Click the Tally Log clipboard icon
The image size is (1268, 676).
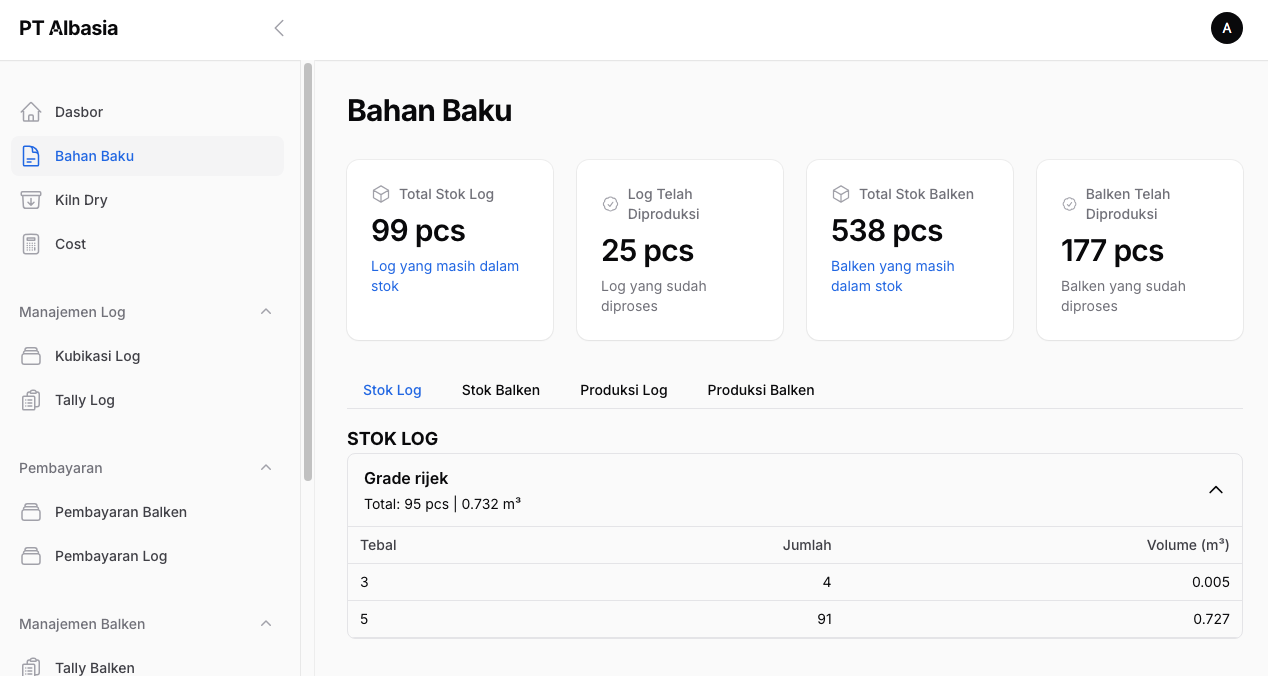(31, 400)
